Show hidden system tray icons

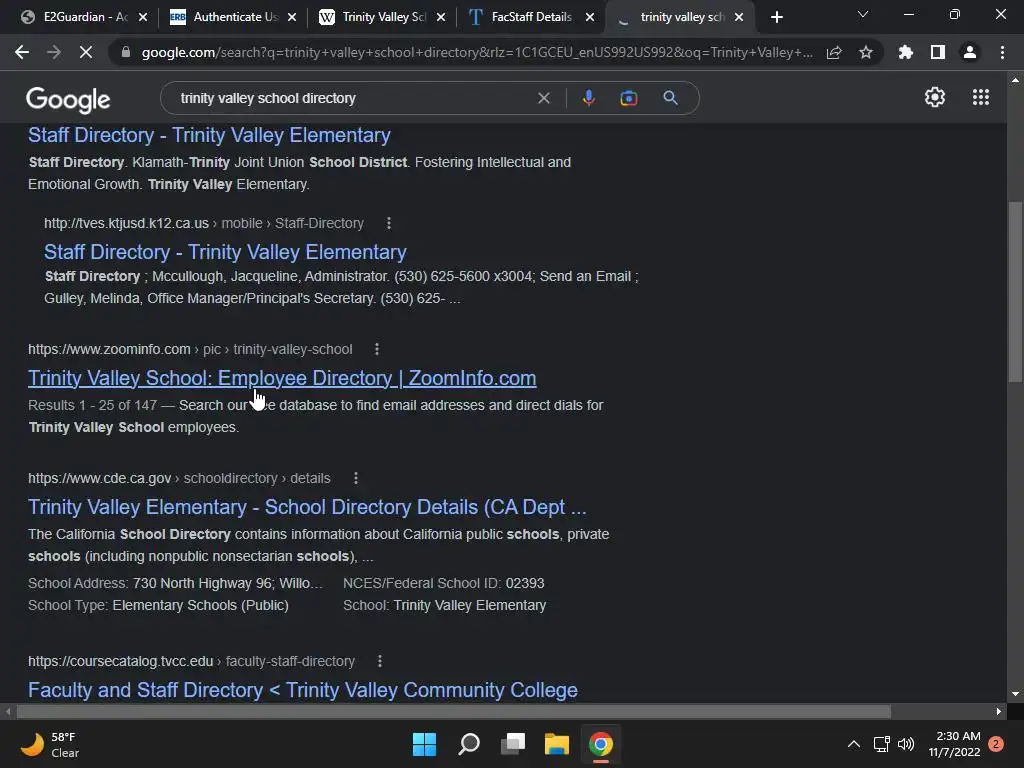[854, 744]
